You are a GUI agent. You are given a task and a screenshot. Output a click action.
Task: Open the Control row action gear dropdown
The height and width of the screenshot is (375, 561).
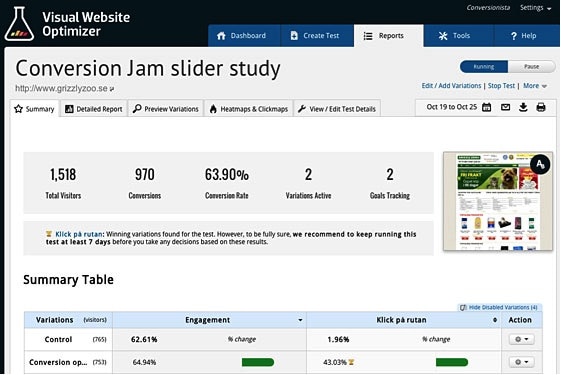[522, 339]
